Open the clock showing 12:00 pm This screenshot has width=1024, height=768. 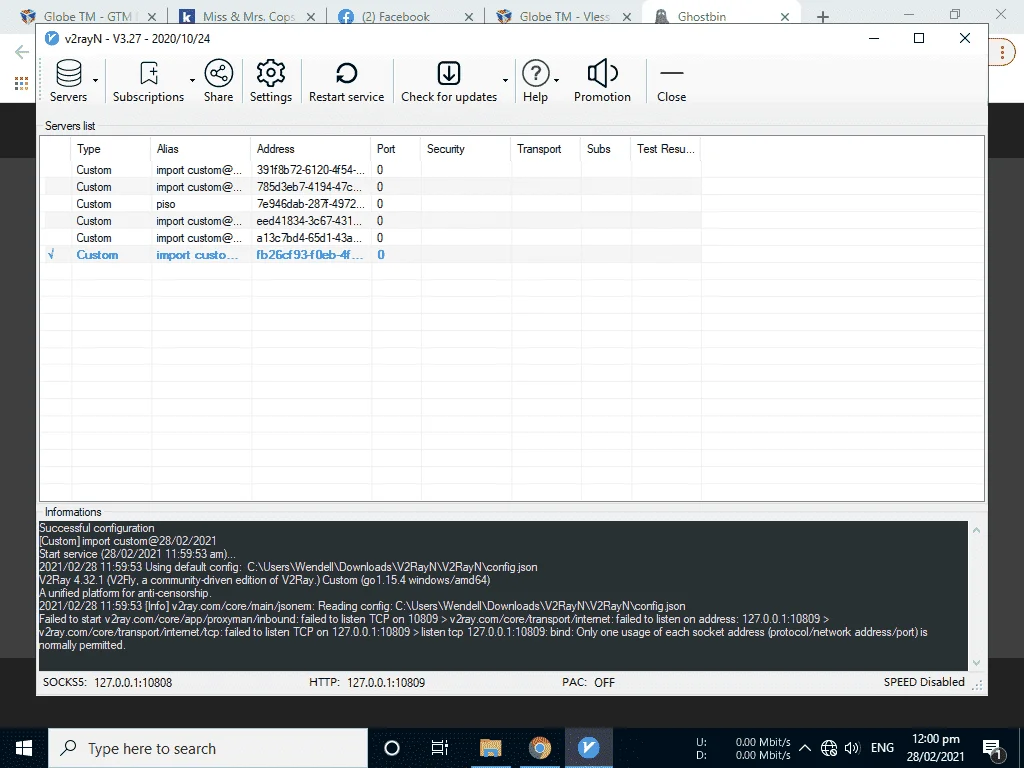coord(935,748)
